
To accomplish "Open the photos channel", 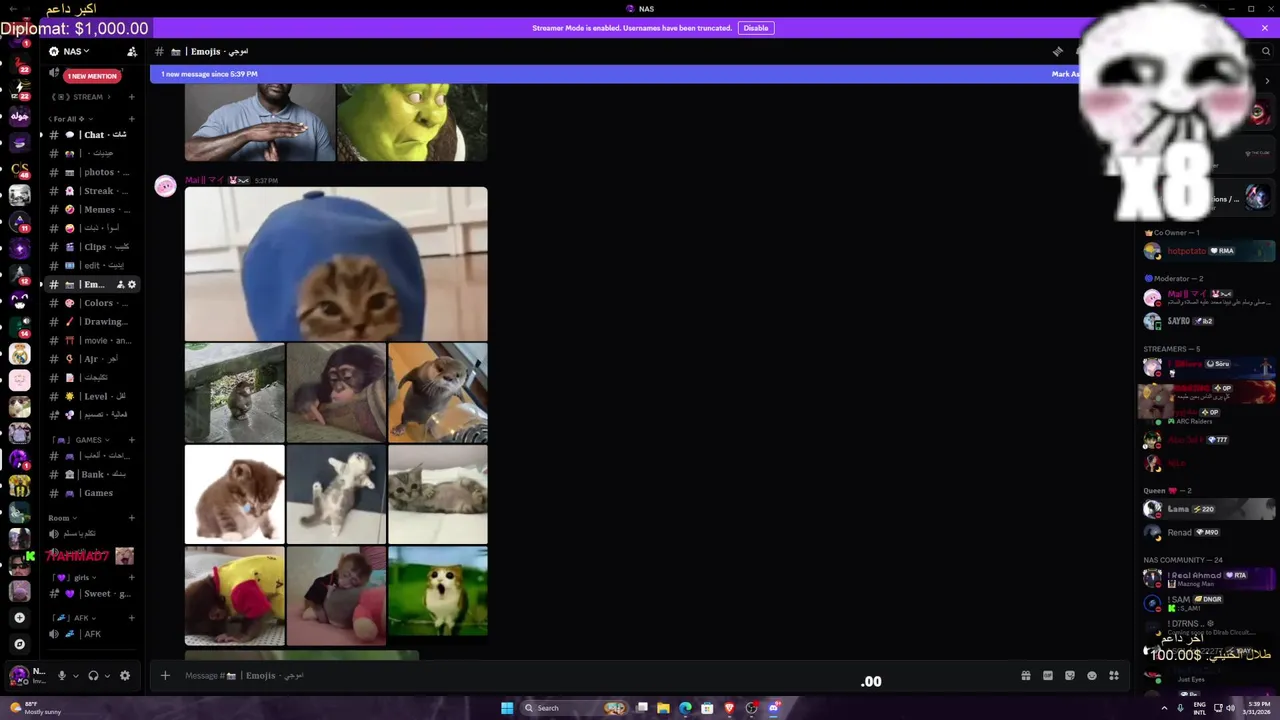I will (92, 172).
